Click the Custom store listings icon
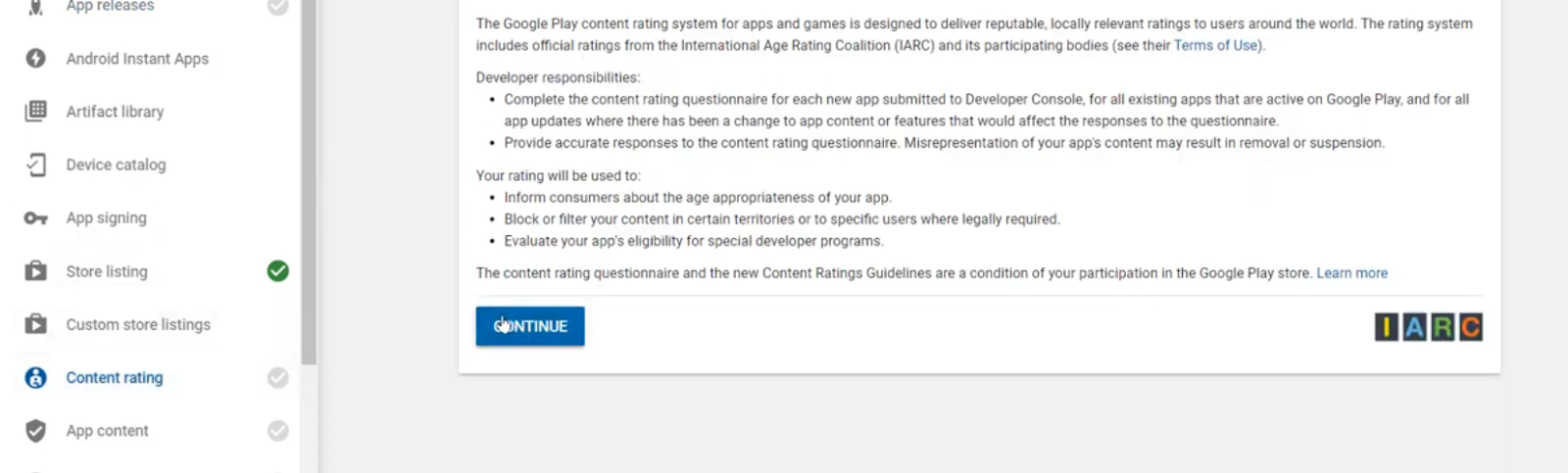1568x473 pixels. [35, 324]
